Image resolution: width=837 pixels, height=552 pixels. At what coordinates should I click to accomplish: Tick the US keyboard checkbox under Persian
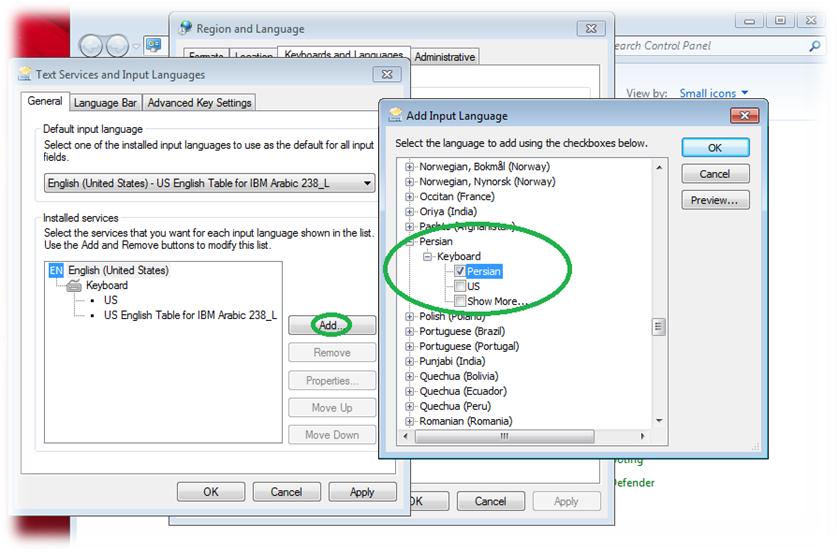pos(460,286)
